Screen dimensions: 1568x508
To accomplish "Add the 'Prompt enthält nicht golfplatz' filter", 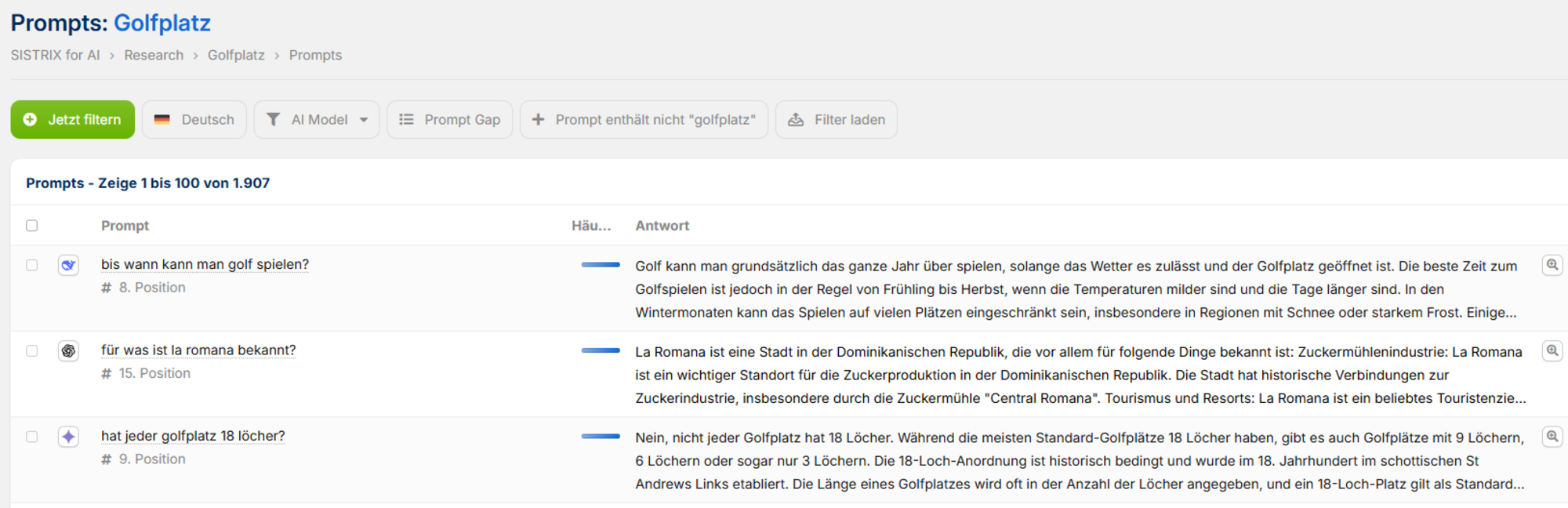I will [x=644, y=120].
